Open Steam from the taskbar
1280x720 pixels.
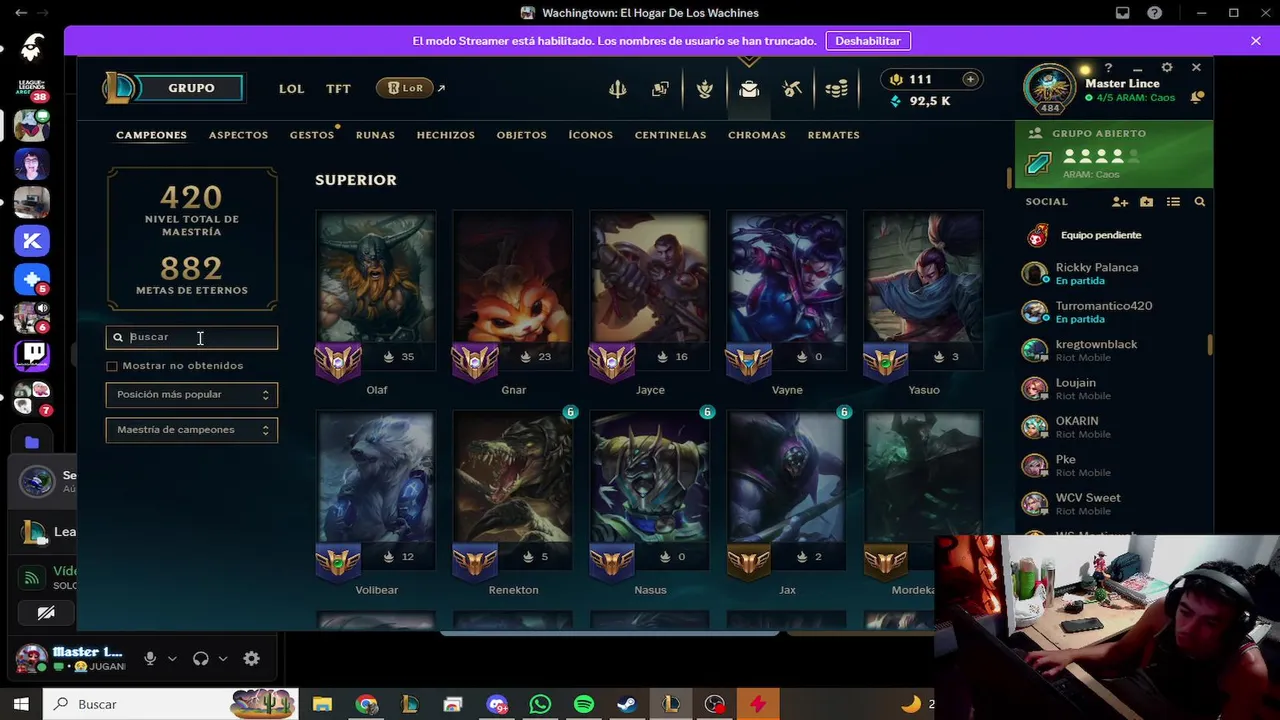click(x=627, y=704)
